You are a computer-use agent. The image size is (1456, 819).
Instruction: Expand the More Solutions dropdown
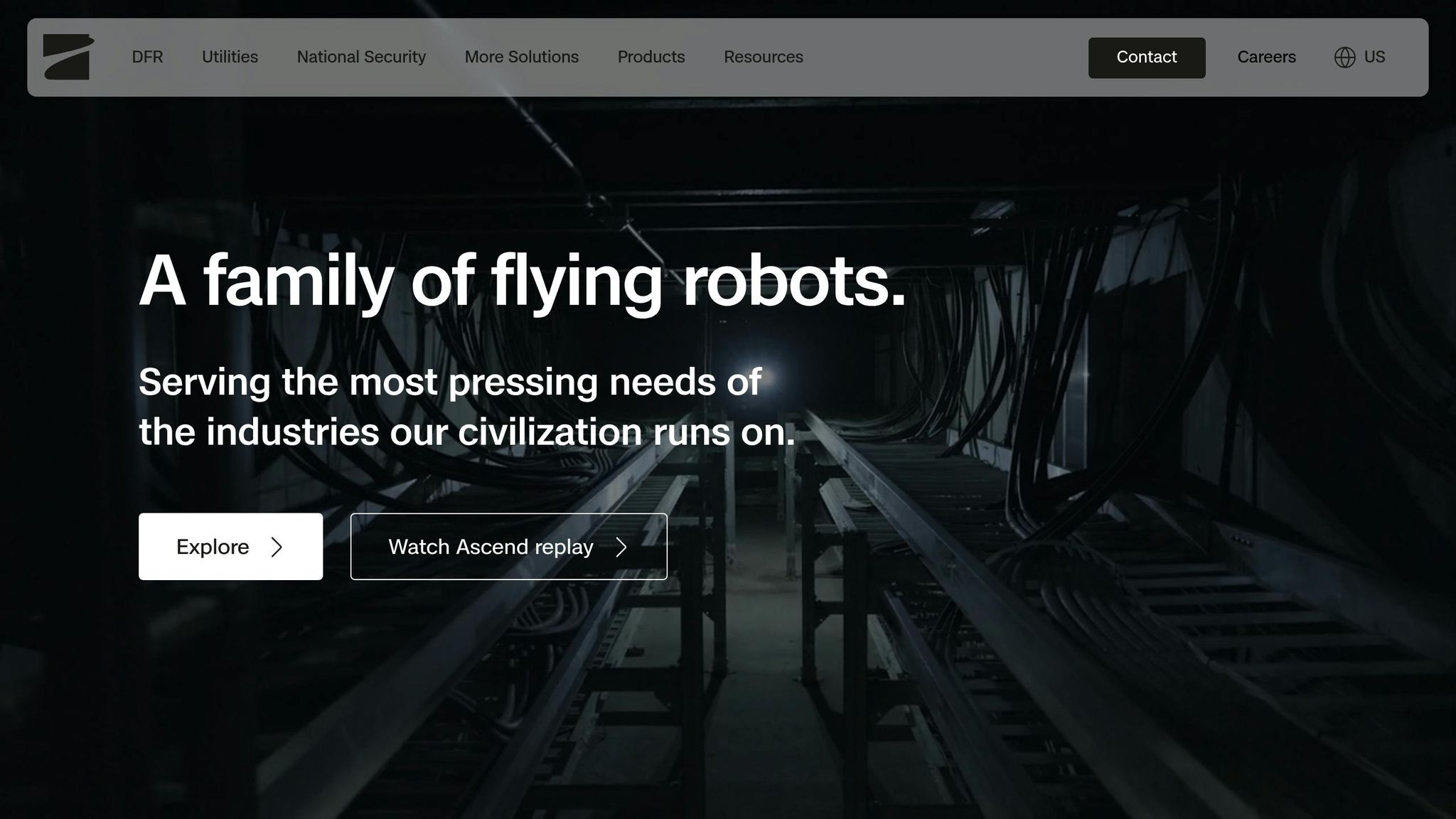coord(521,57)
